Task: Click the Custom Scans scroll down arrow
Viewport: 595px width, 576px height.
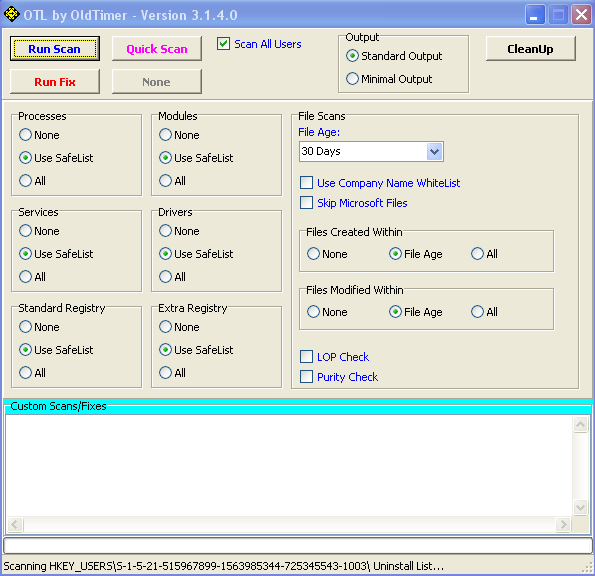Action: coord(581,507)
